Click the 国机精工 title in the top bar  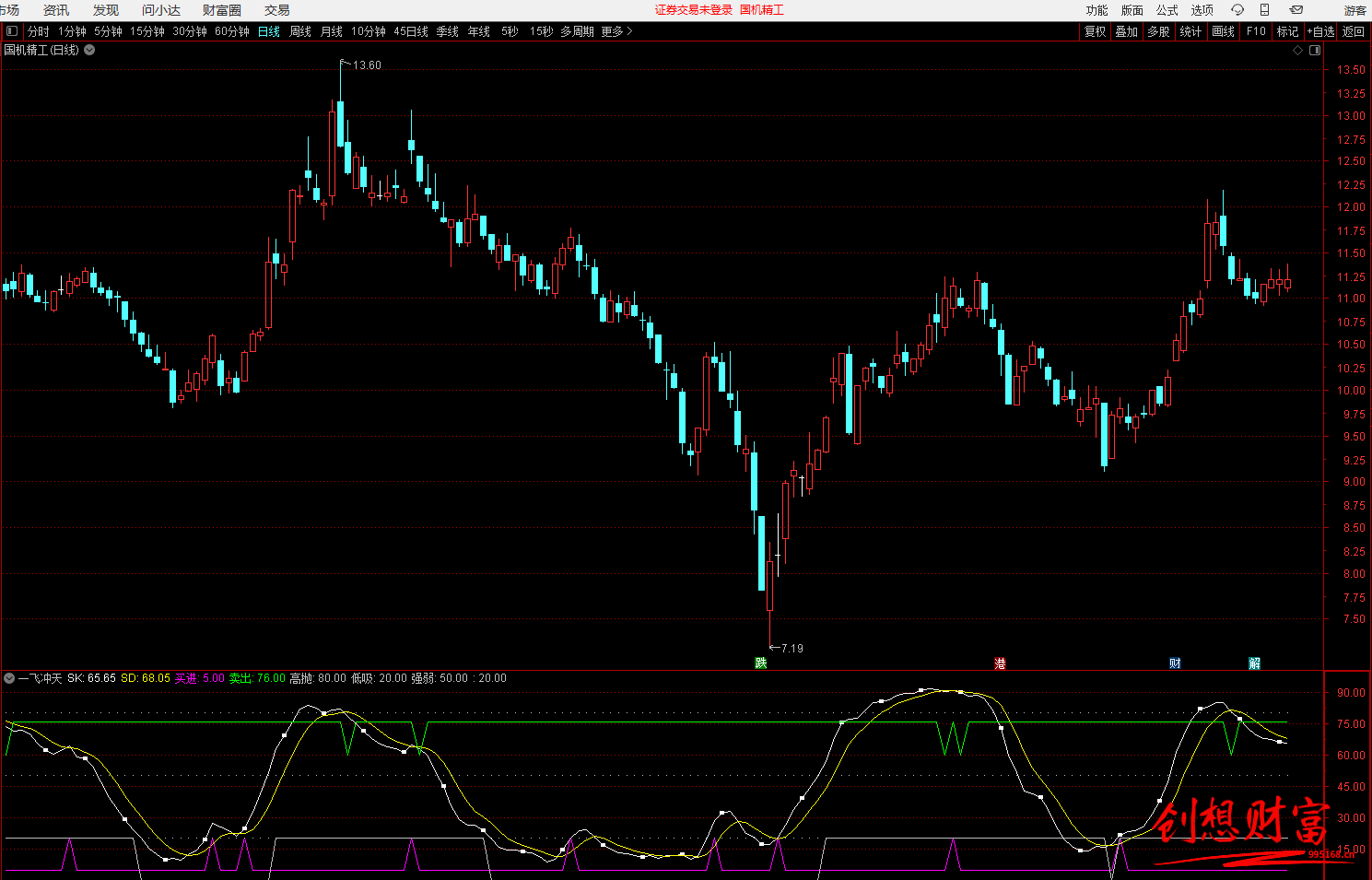click(x=762, y=10)
